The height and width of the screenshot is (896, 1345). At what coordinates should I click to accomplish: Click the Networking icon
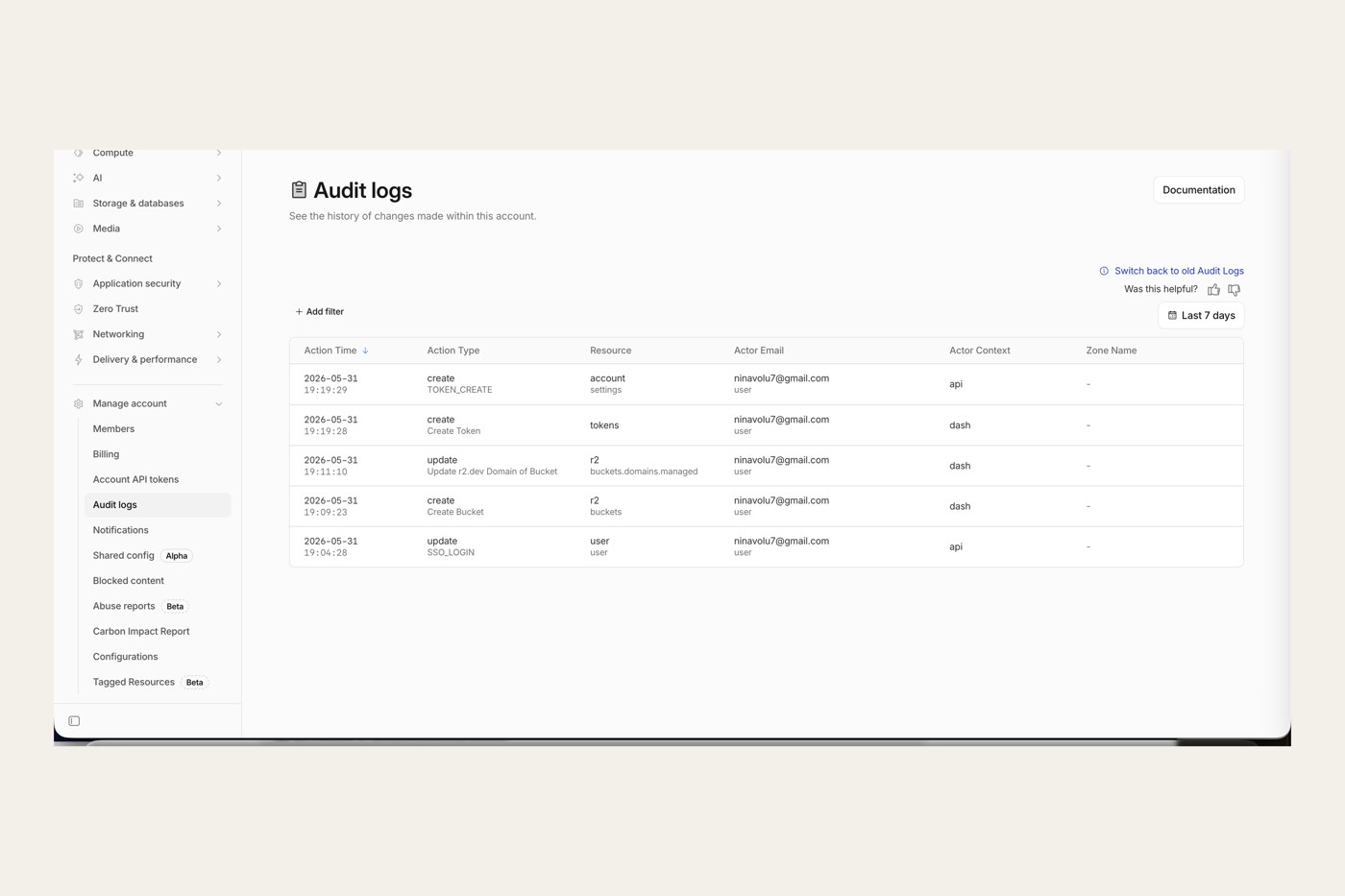(79, 334)
